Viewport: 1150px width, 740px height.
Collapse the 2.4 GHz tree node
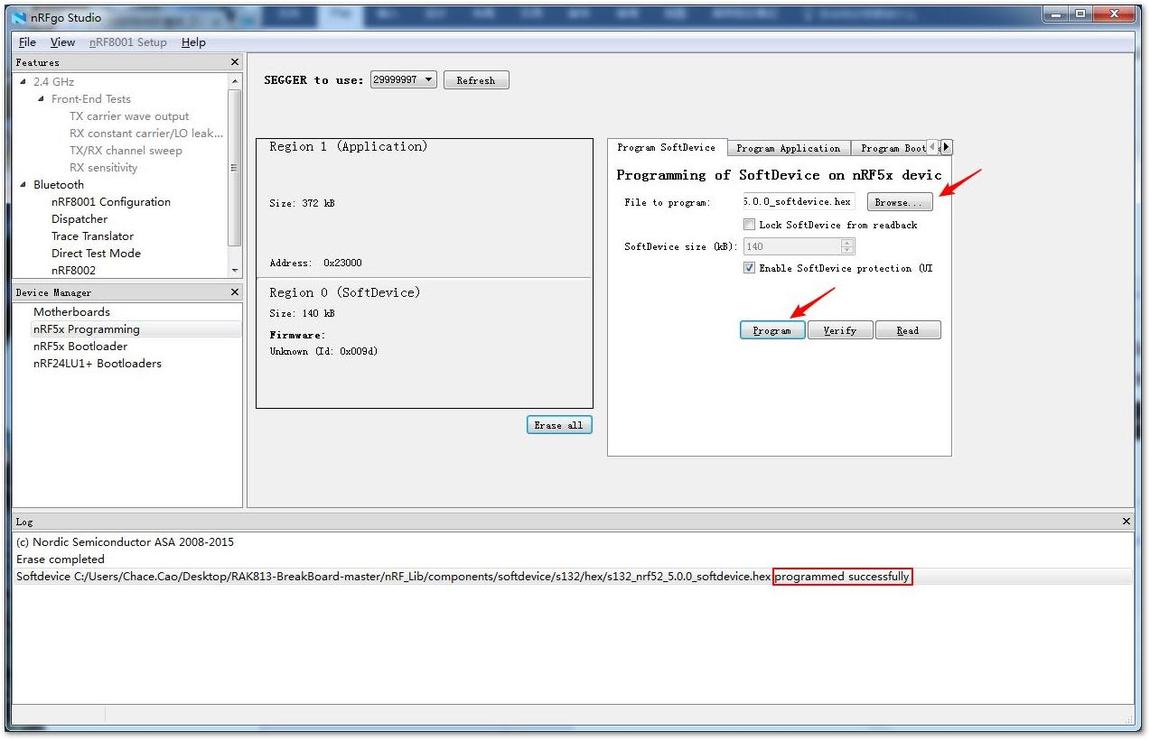tap(23, 81)
